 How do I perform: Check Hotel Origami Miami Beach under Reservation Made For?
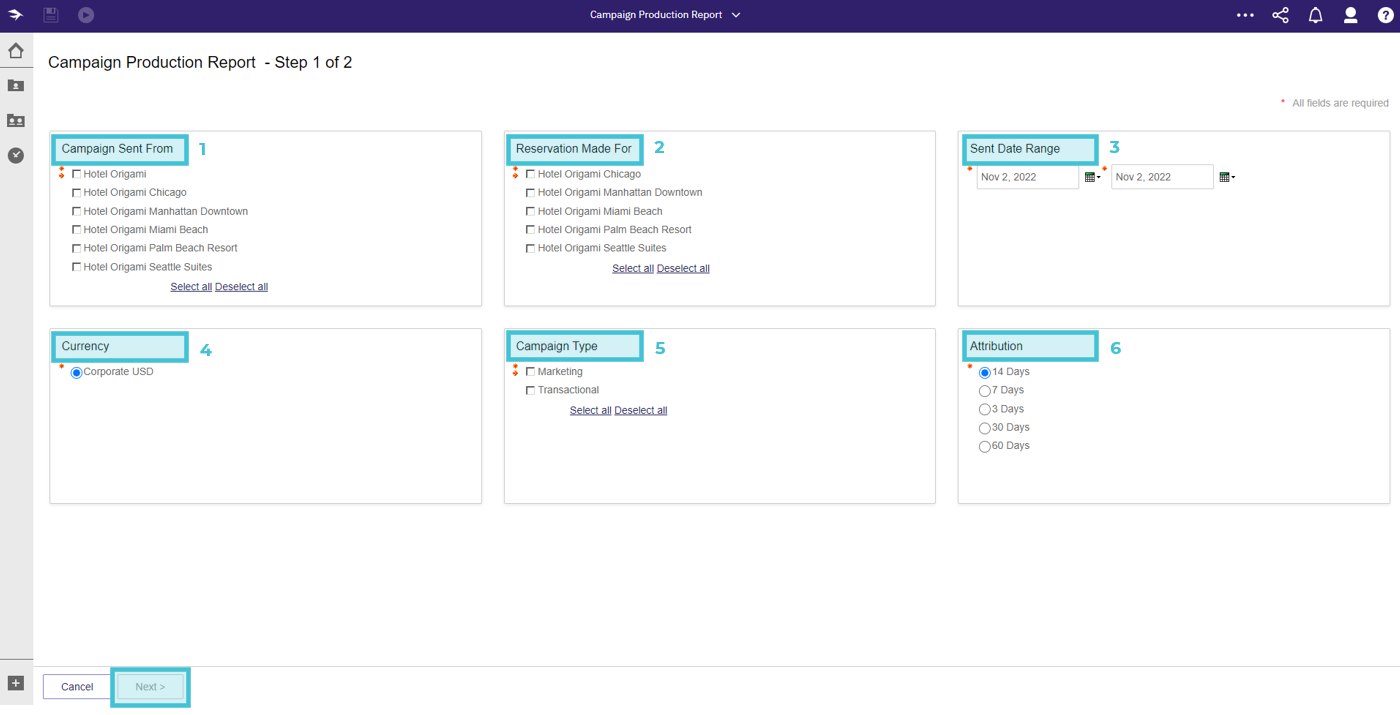coord(530,212)
